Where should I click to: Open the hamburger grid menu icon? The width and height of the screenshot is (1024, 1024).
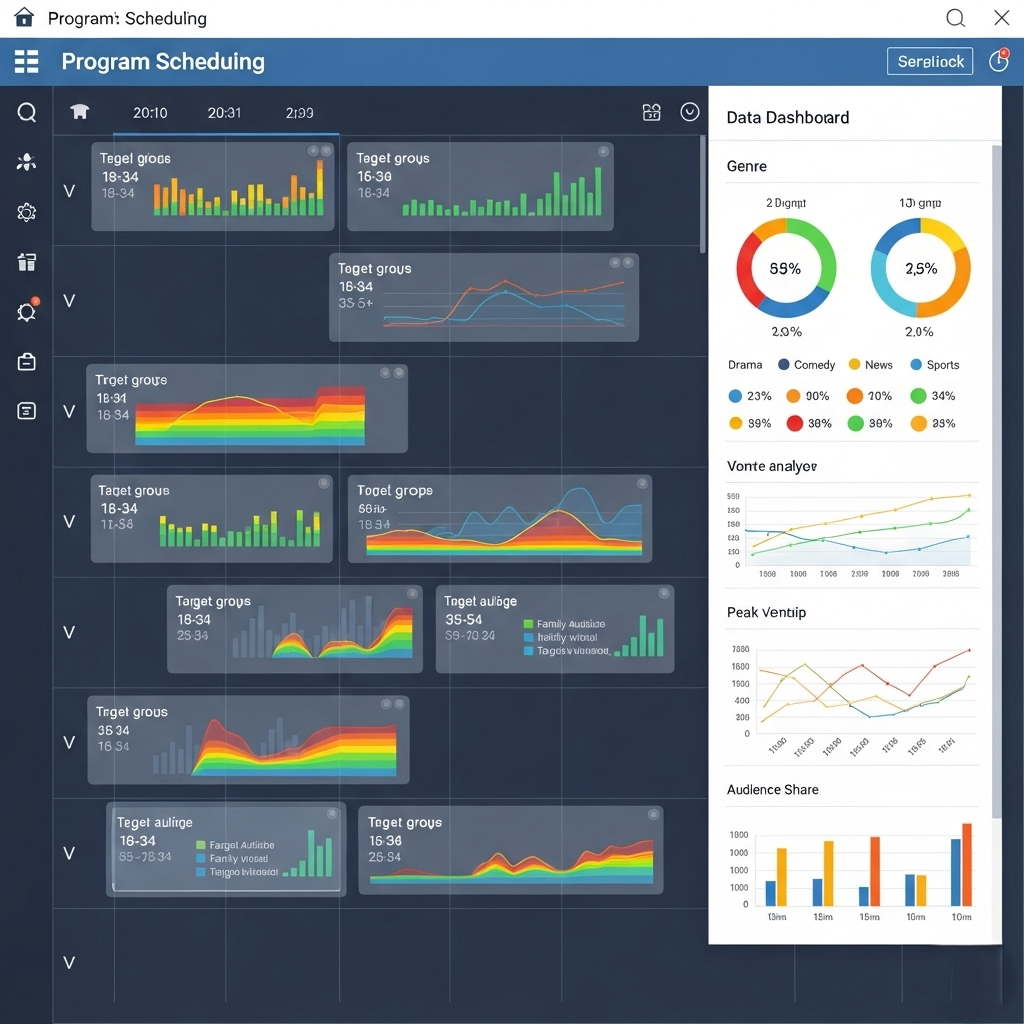[x=26, y=61]
